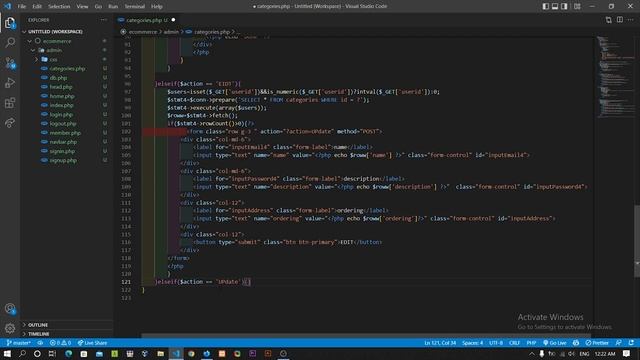Open the Edit menu
The height and width of the screenshot is (360, 640).
pyautogui.click(x=37, y=6)
